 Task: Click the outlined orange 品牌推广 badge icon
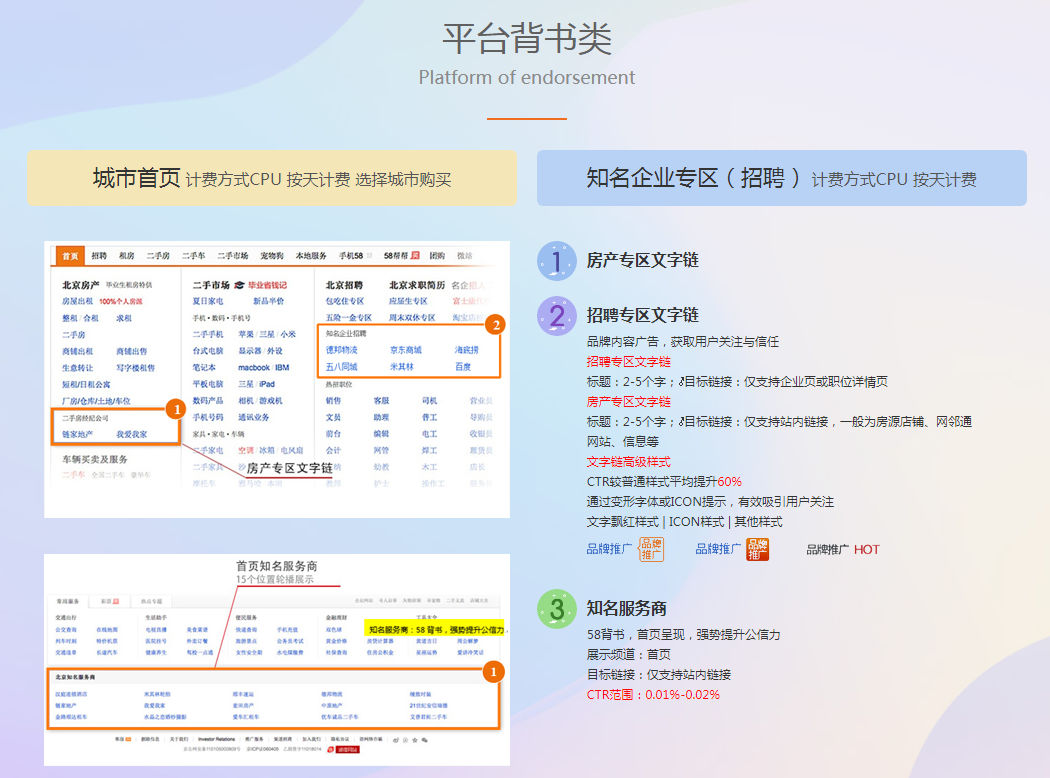pos(651,549)
